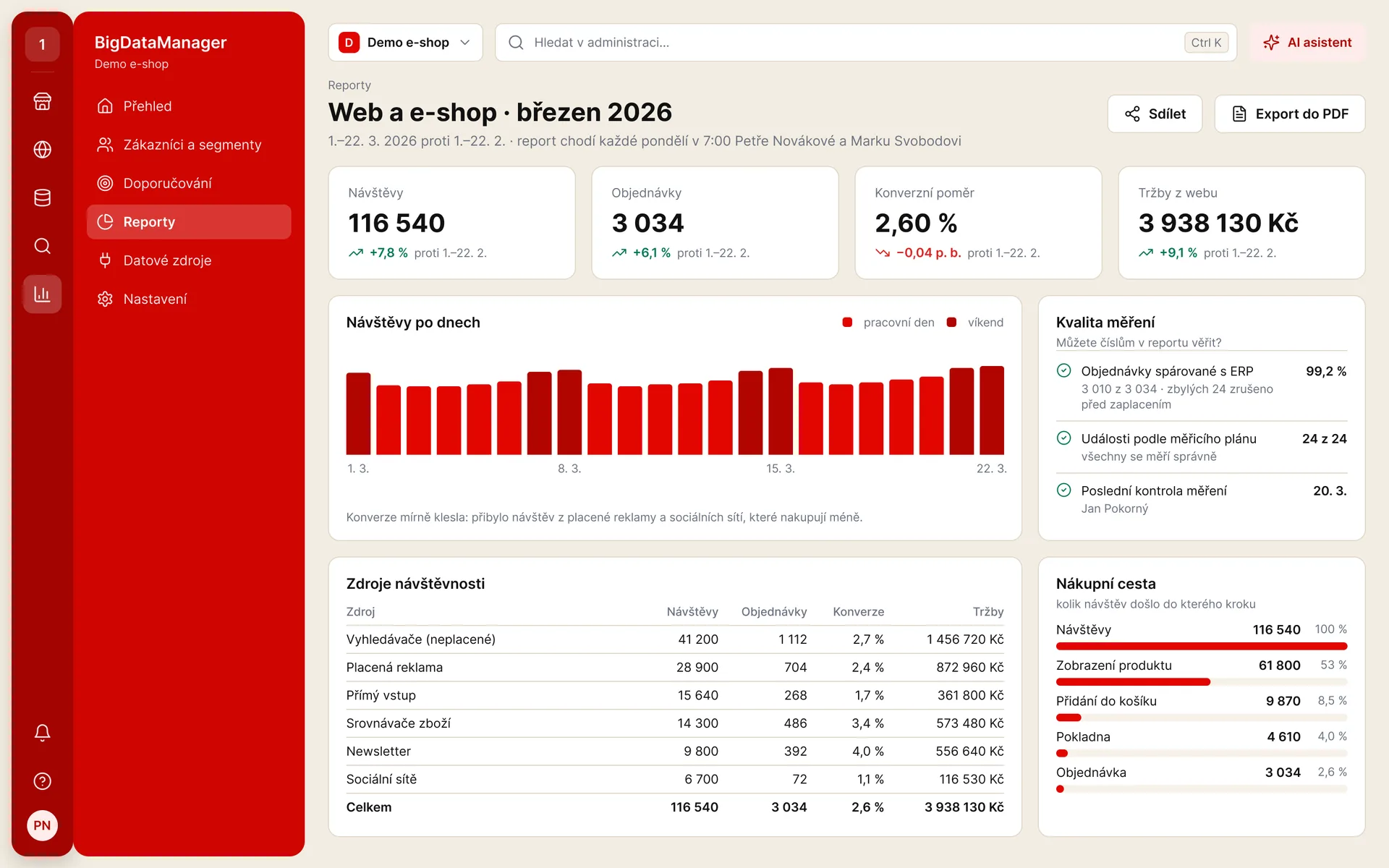Image resolution: width=1389 pixels, height=868 pixels.
Task: Click the Tržby column header
Action: pyautogui.click(x=987, y=612)
